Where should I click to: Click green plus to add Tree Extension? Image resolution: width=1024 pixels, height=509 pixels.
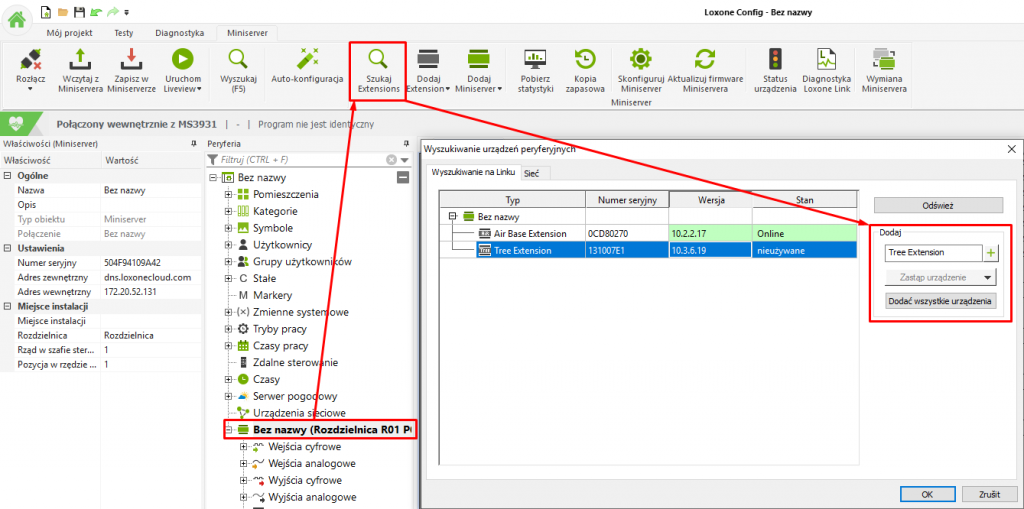(x=991, y=253)
